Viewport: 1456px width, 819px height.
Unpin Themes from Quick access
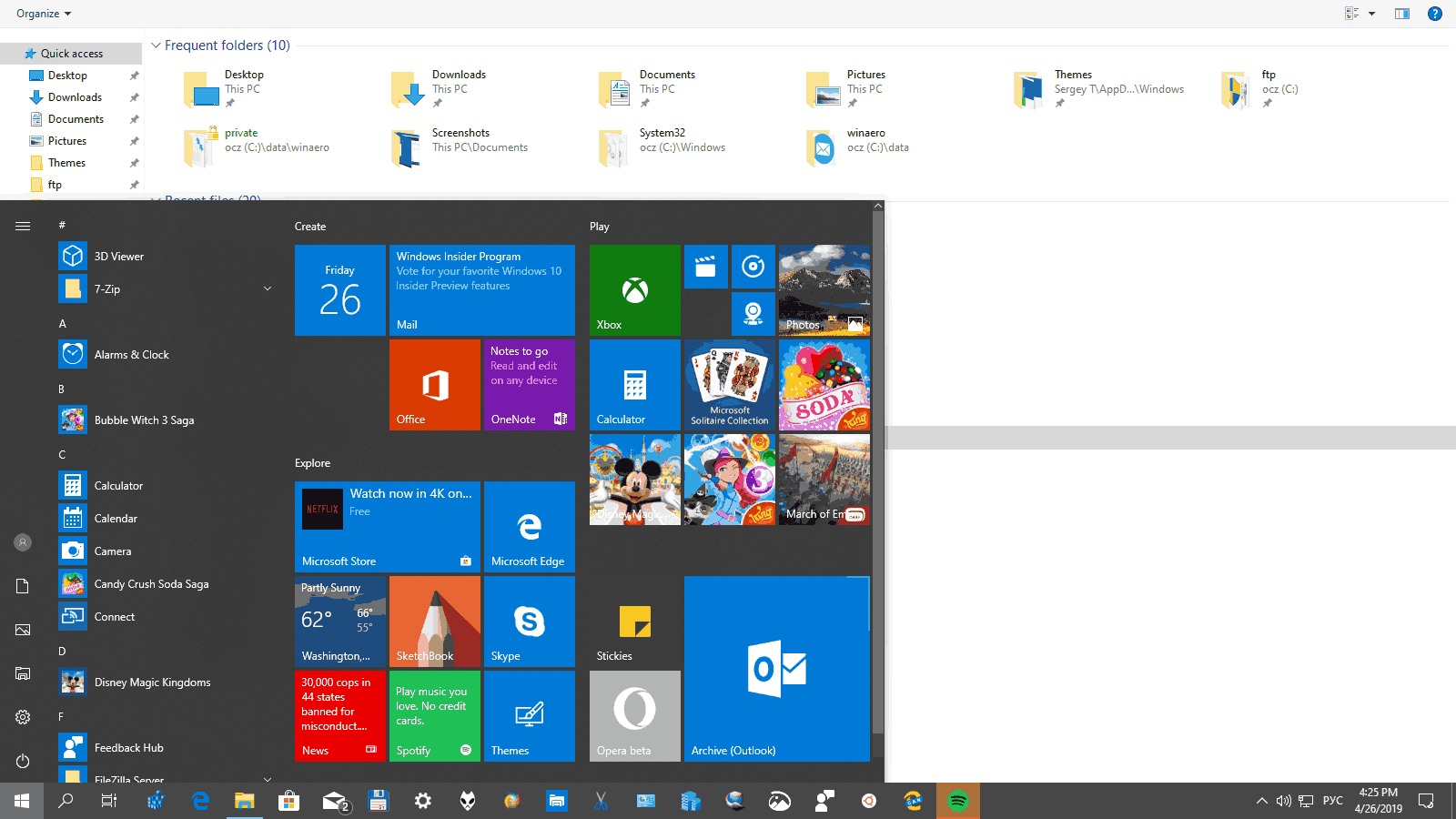[134, 162]
